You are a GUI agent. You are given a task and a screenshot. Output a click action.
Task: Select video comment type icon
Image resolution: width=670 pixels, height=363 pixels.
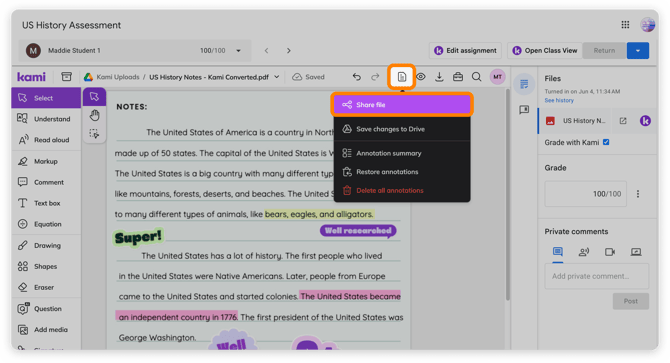point(610,252)
